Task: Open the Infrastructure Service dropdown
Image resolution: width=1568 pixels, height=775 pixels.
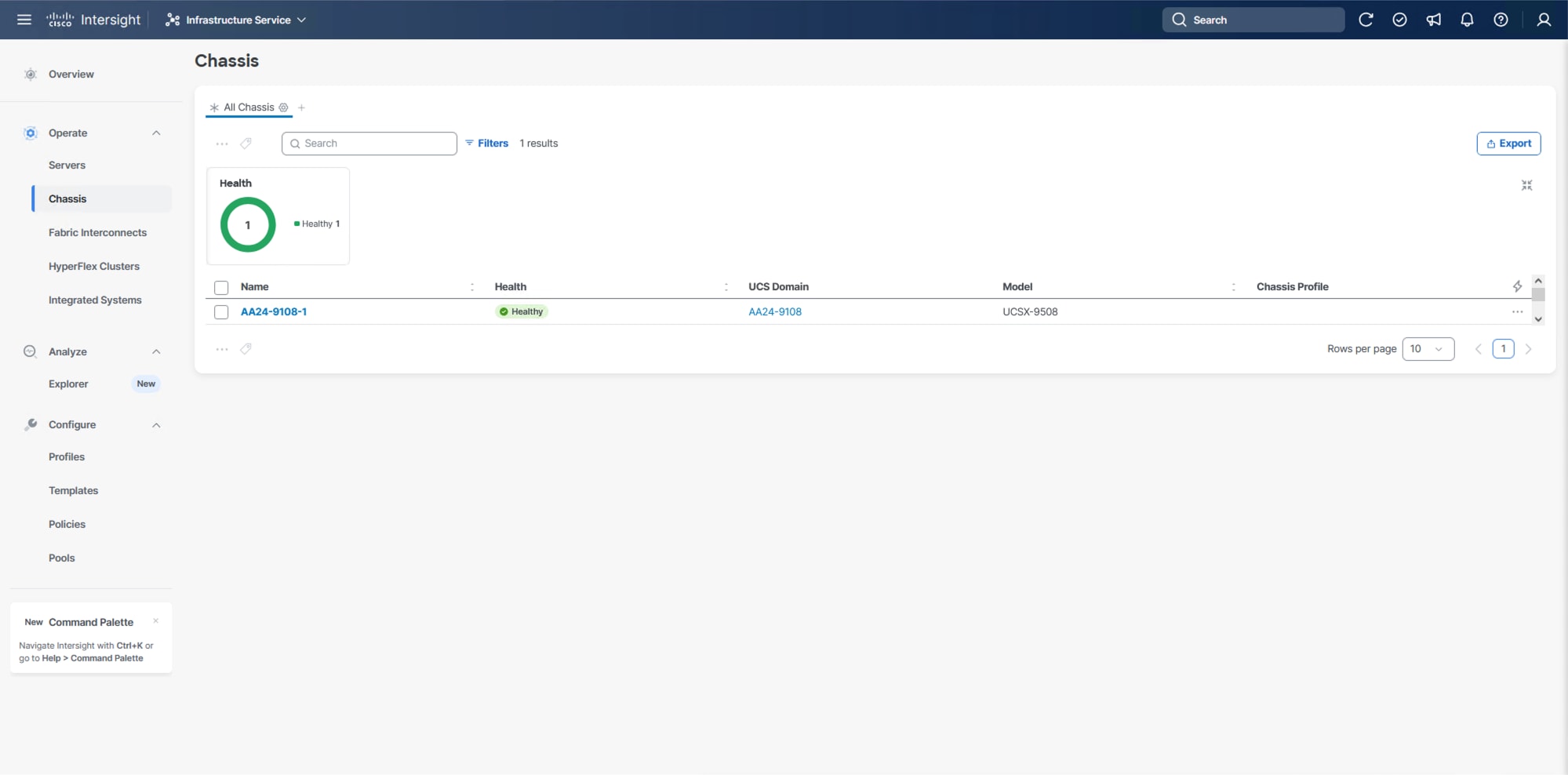Action: point(235,20)
